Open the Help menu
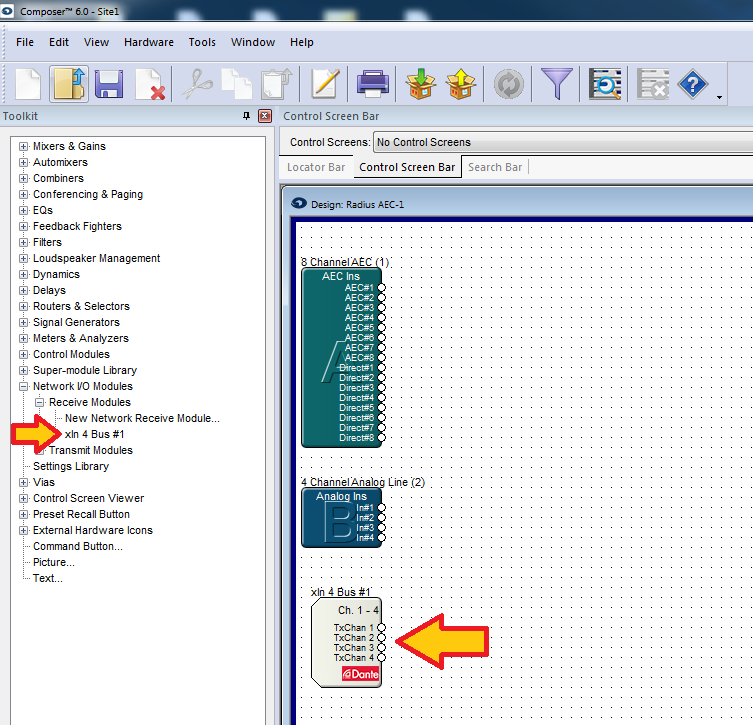This screenshot has width=753, height=725. (x=302, y=42)
